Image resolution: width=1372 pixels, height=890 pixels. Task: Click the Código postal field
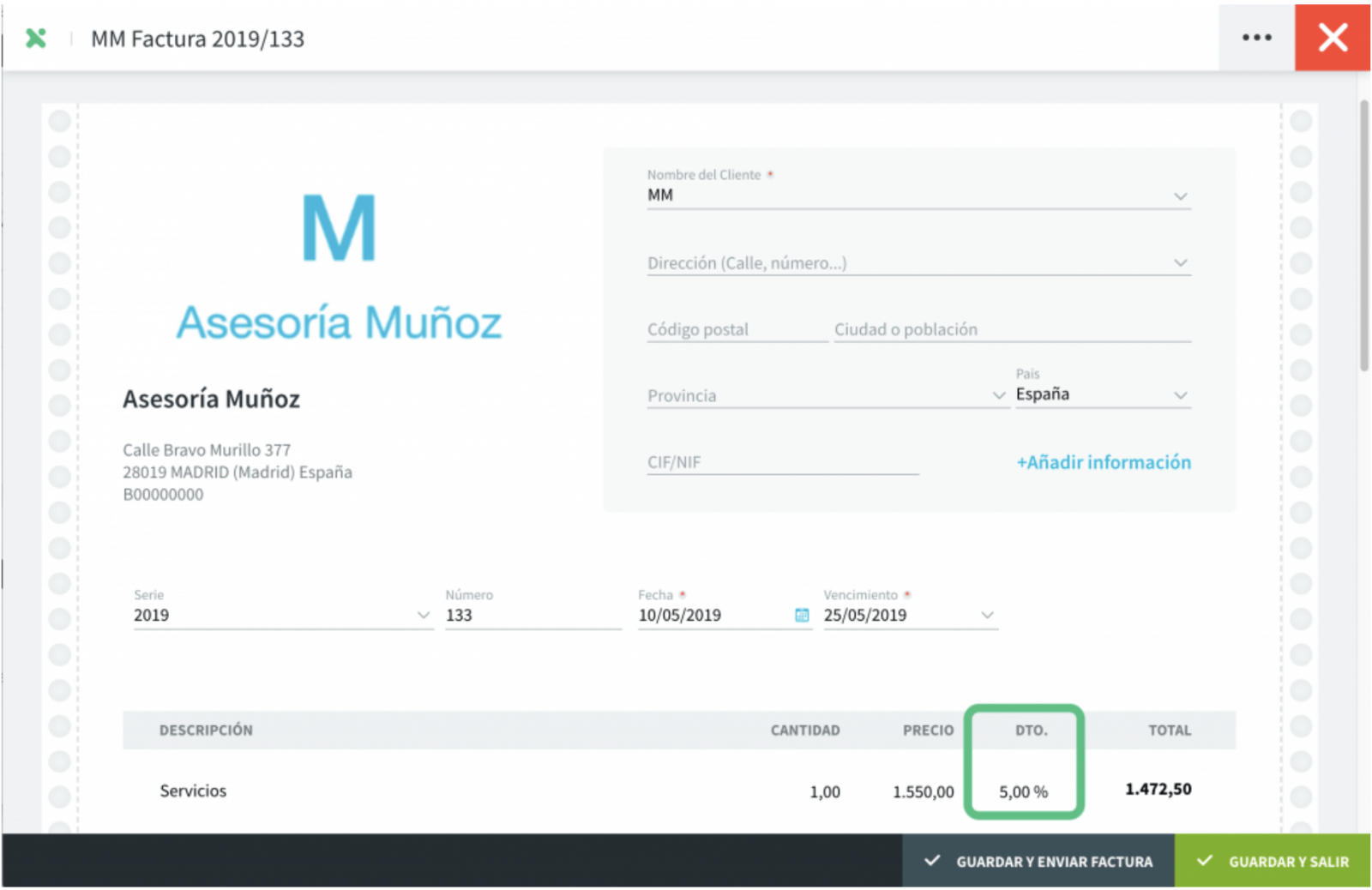(737, 329)
